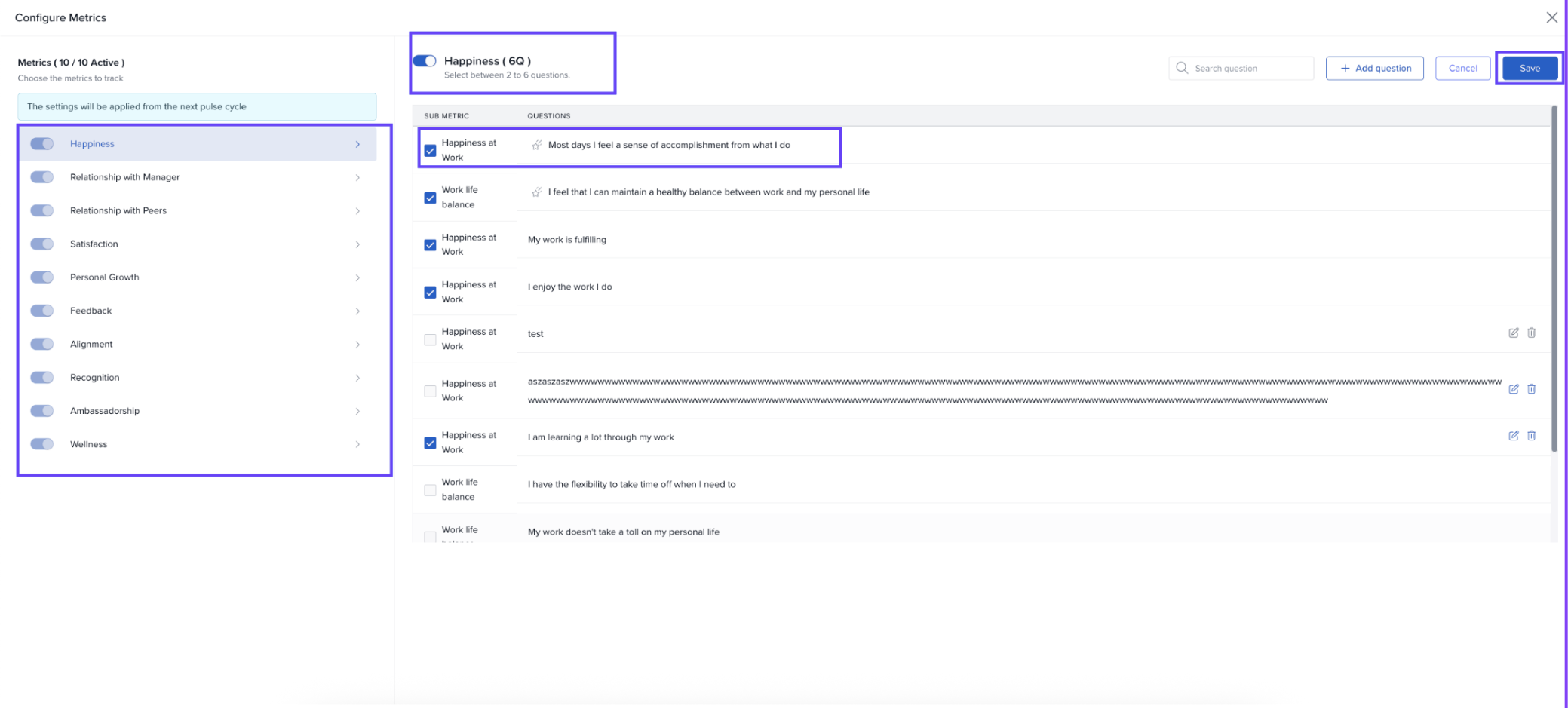Check the 'flexibility to take time off' checkbox
The width and height of the screenshot is (1568, 708).
430,490
